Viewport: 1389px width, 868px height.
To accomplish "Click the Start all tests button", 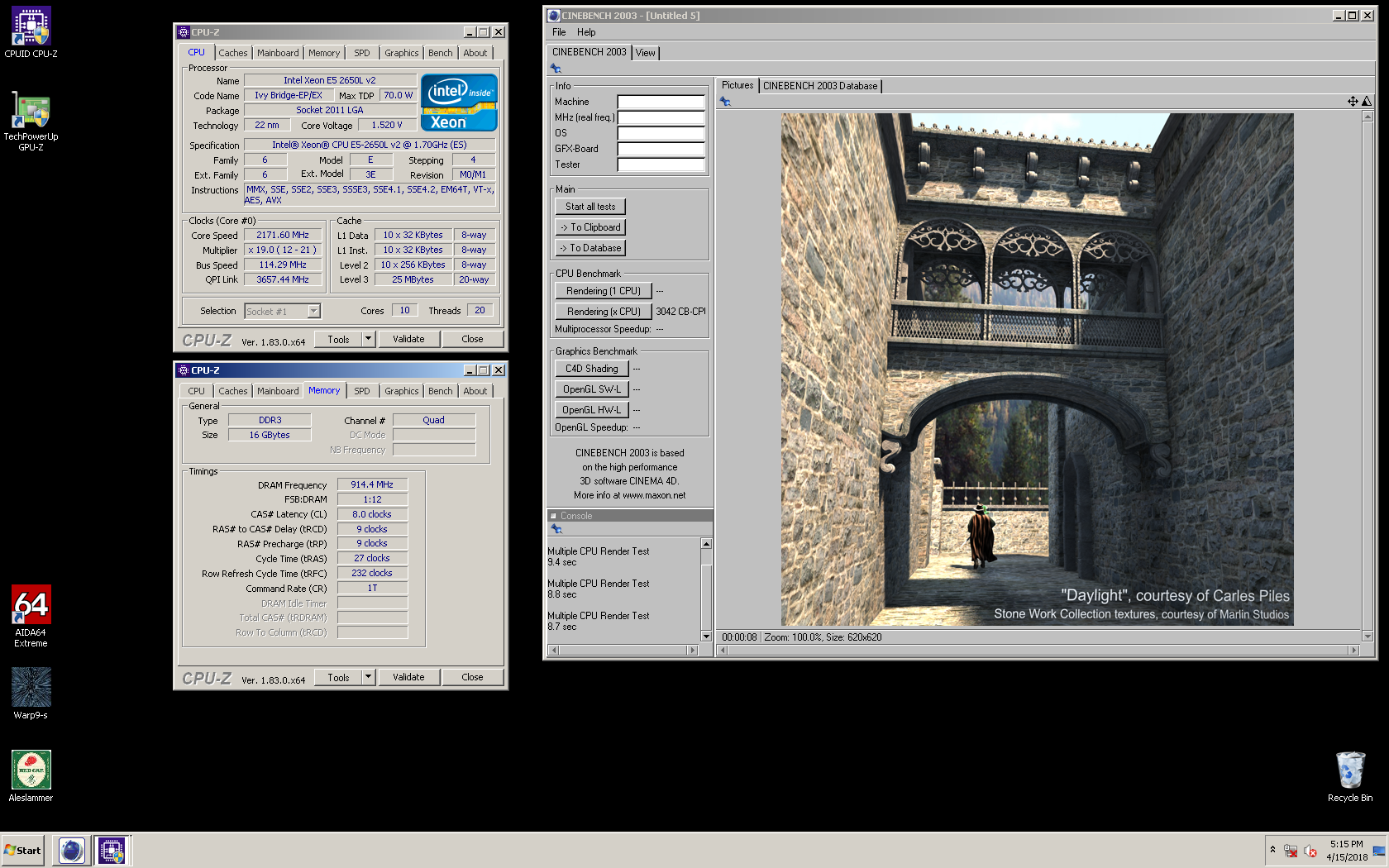I will click(590, 207).
